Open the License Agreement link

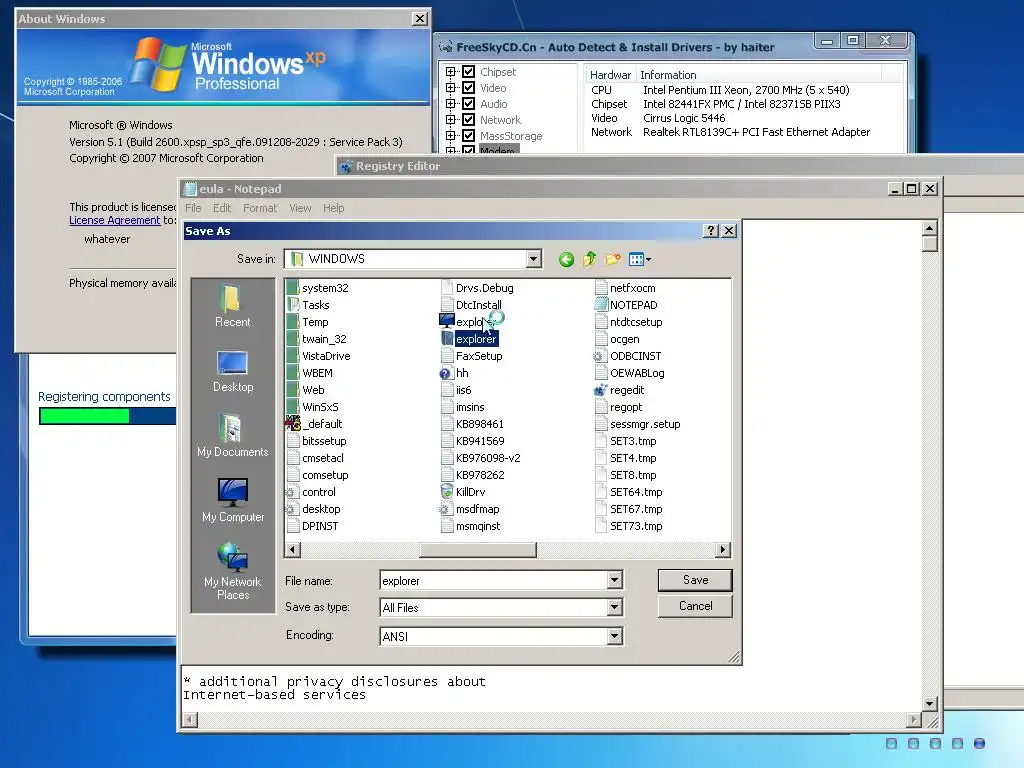(114, 221)
